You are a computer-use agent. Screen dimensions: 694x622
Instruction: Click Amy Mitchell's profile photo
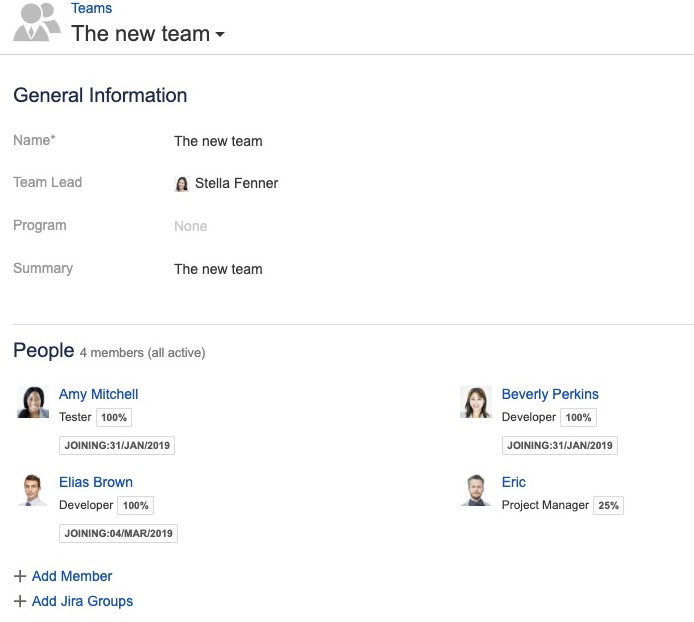pos(33,402)
